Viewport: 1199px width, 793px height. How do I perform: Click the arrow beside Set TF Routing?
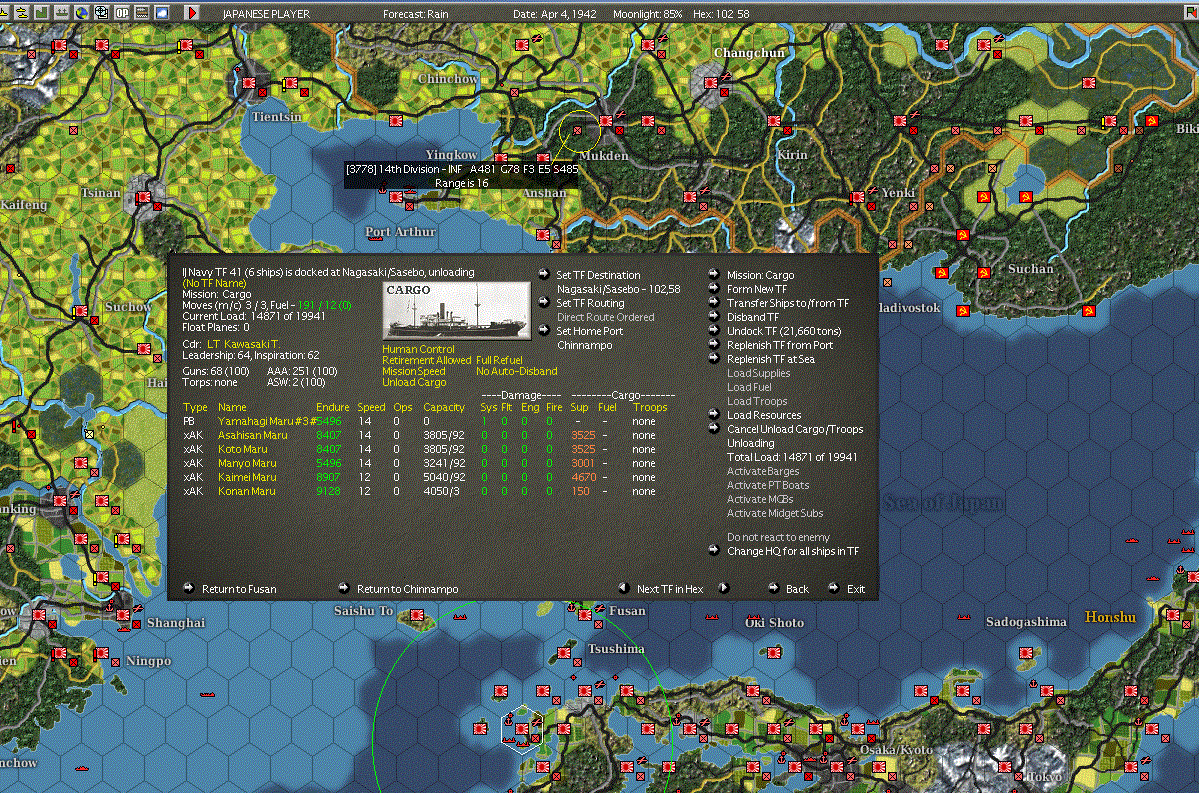click(544, 302)
